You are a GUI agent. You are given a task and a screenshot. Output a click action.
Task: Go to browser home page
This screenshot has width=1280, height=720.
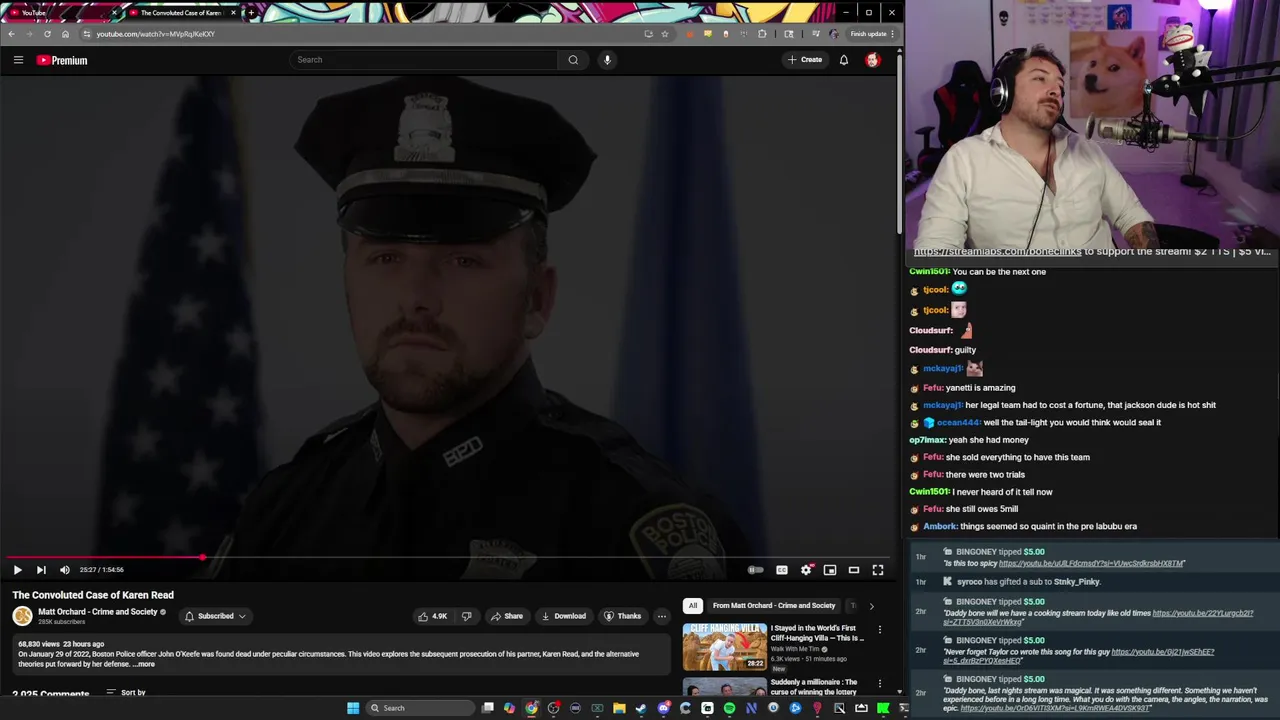pos(65,34)
